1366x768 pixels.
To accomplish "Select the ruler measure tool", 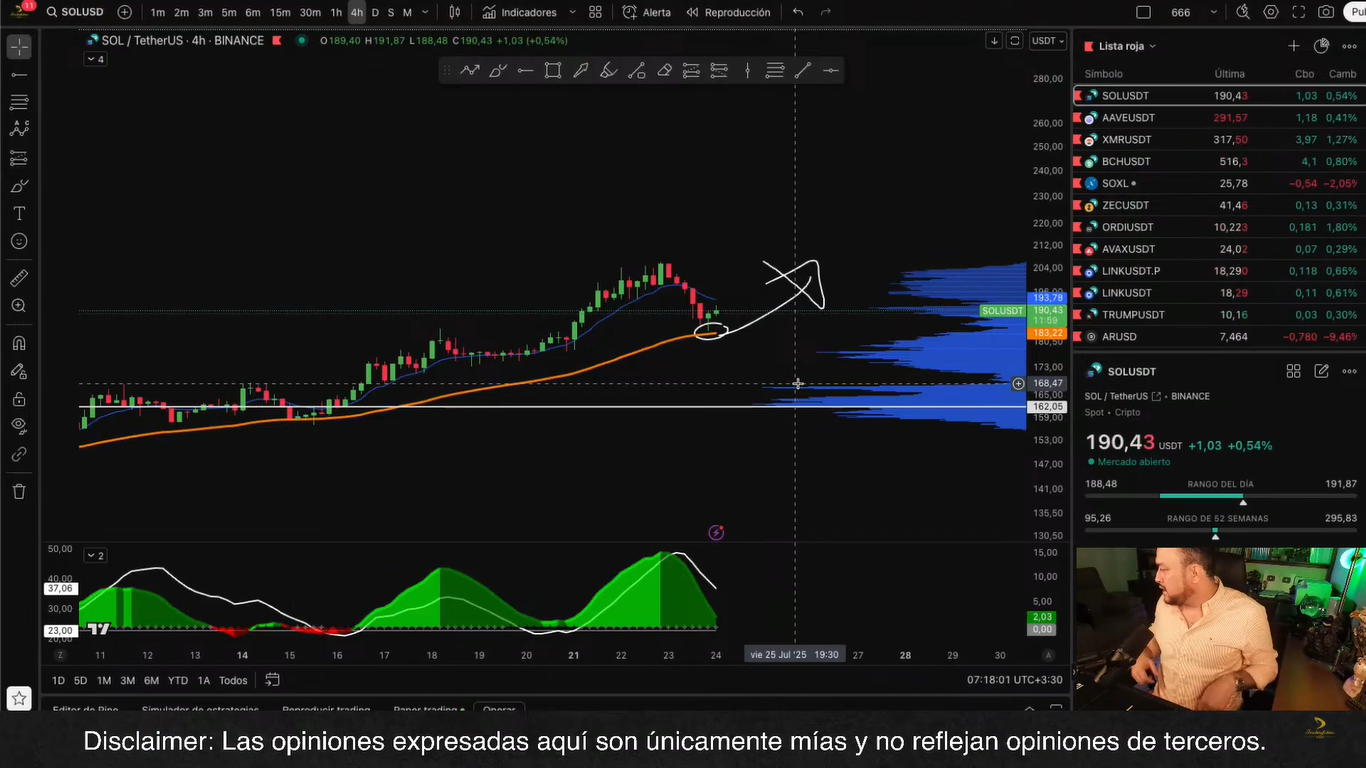I will point(19,278).
